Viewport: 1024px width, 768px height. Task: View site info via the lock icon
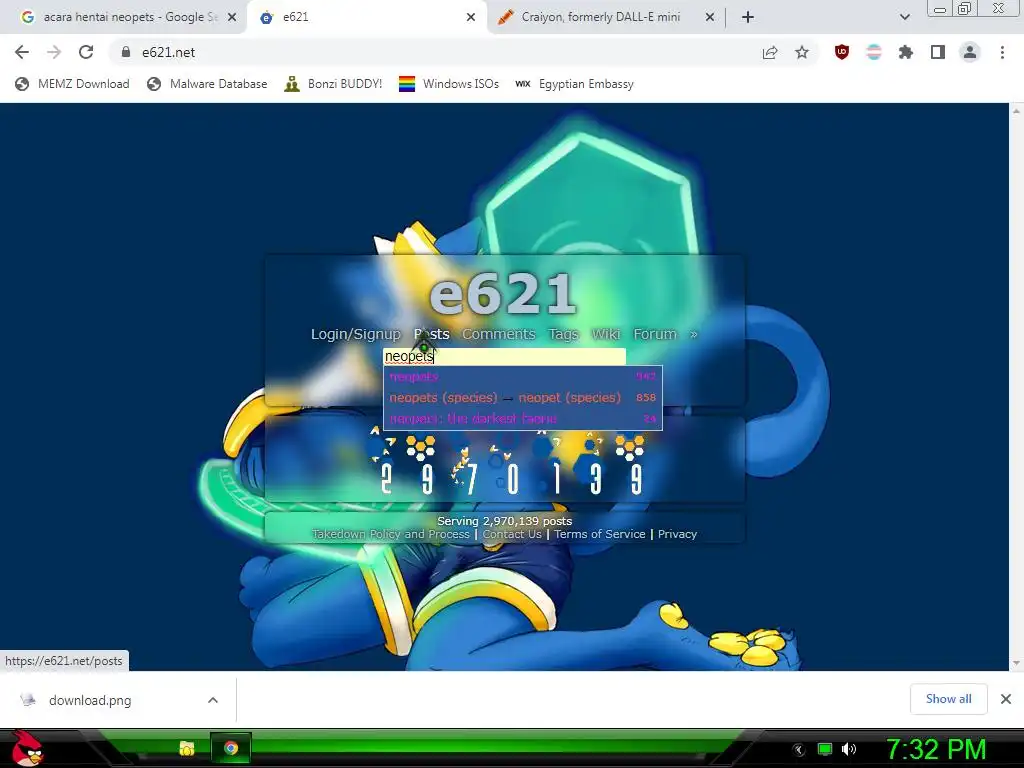tap(126, 52)
